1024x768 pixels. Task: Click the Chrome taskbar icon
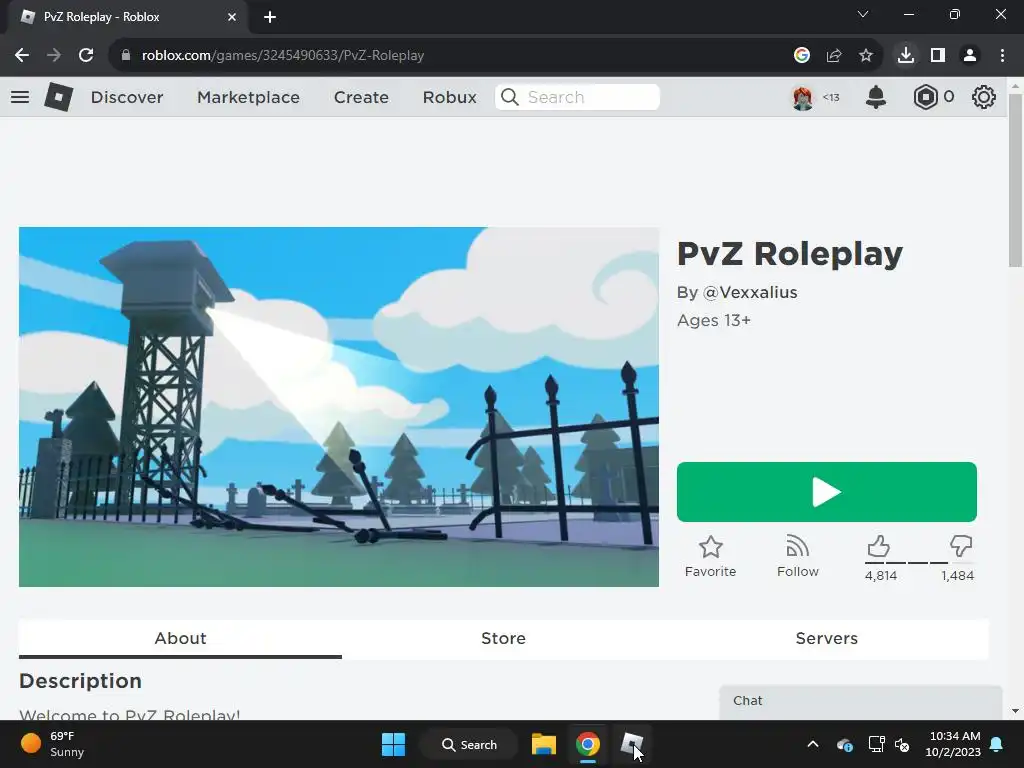tap(588, 744)
